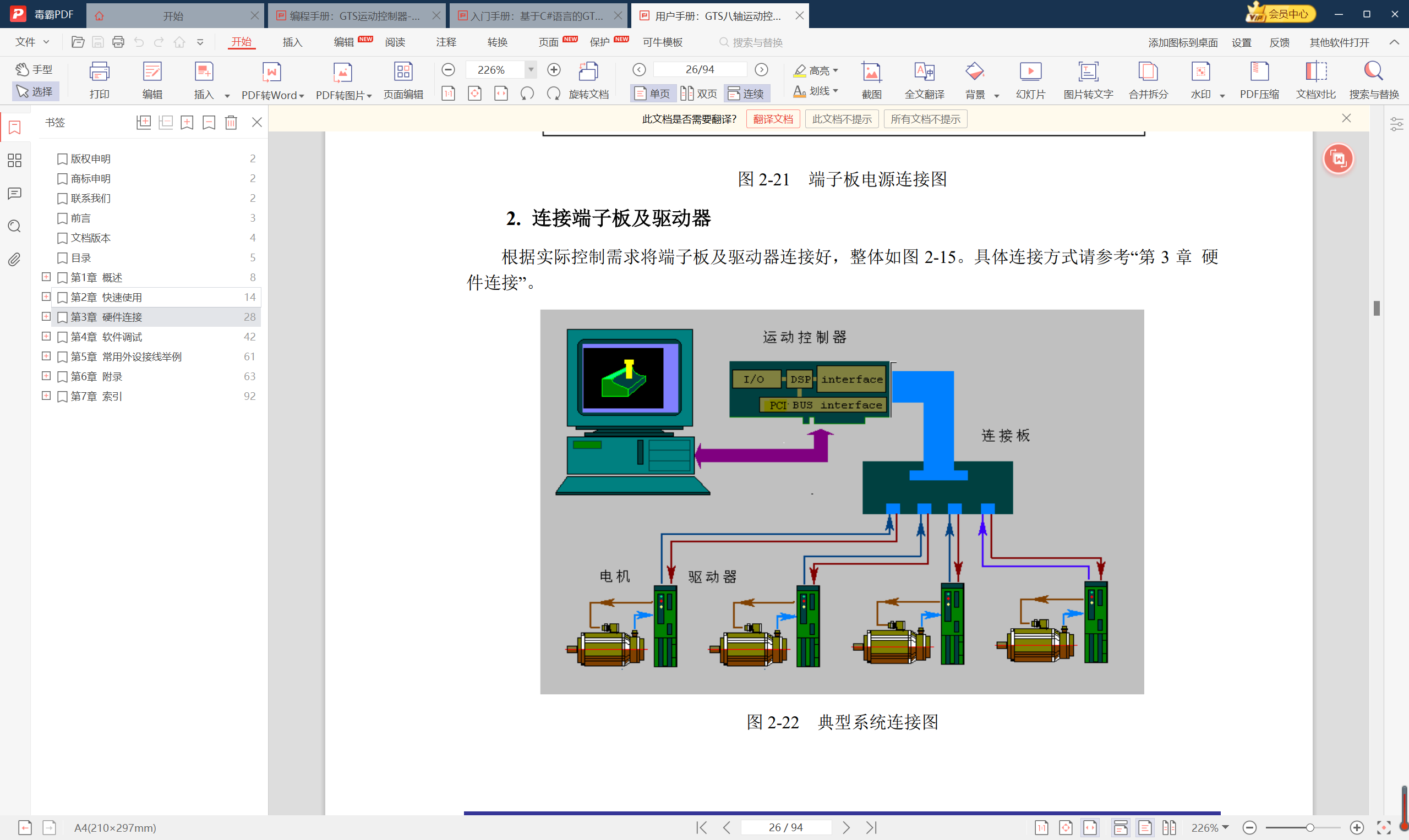Click the 翻译文档 button
This screenshot has width=1409, height=840.
772,119
